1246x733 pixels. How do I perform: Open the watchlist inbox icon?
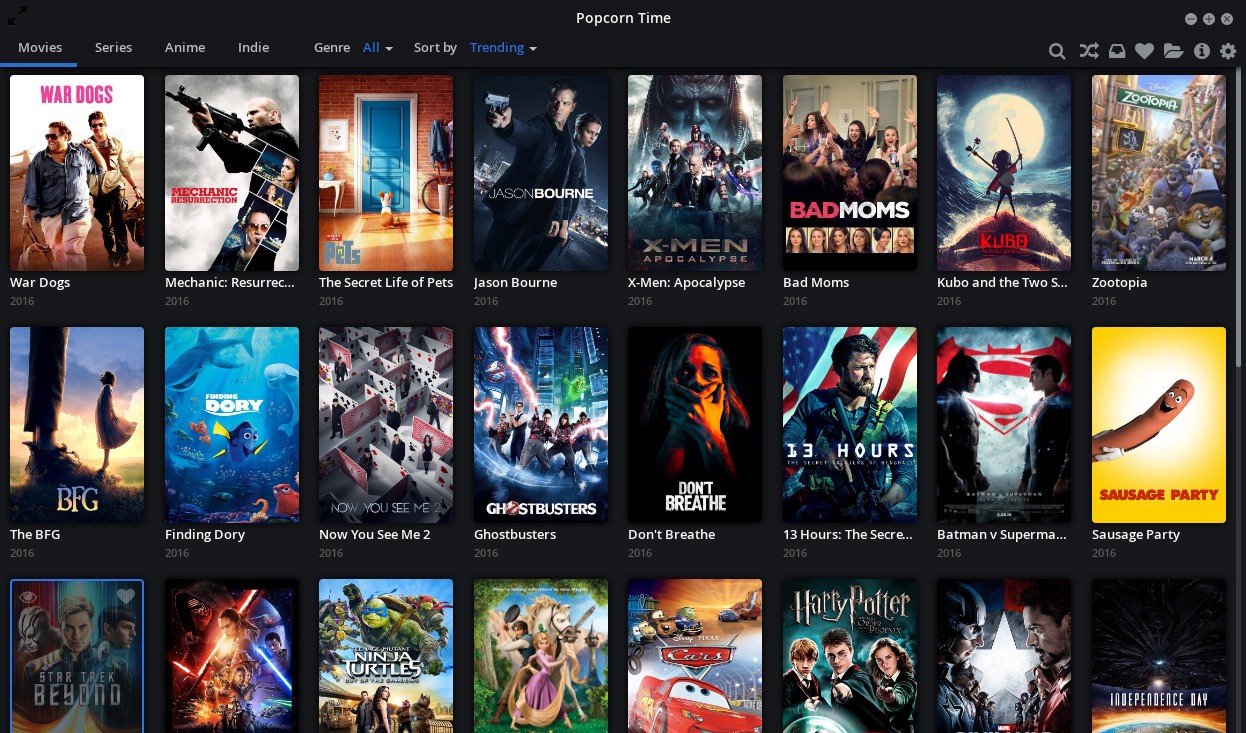pos(1117,51)
